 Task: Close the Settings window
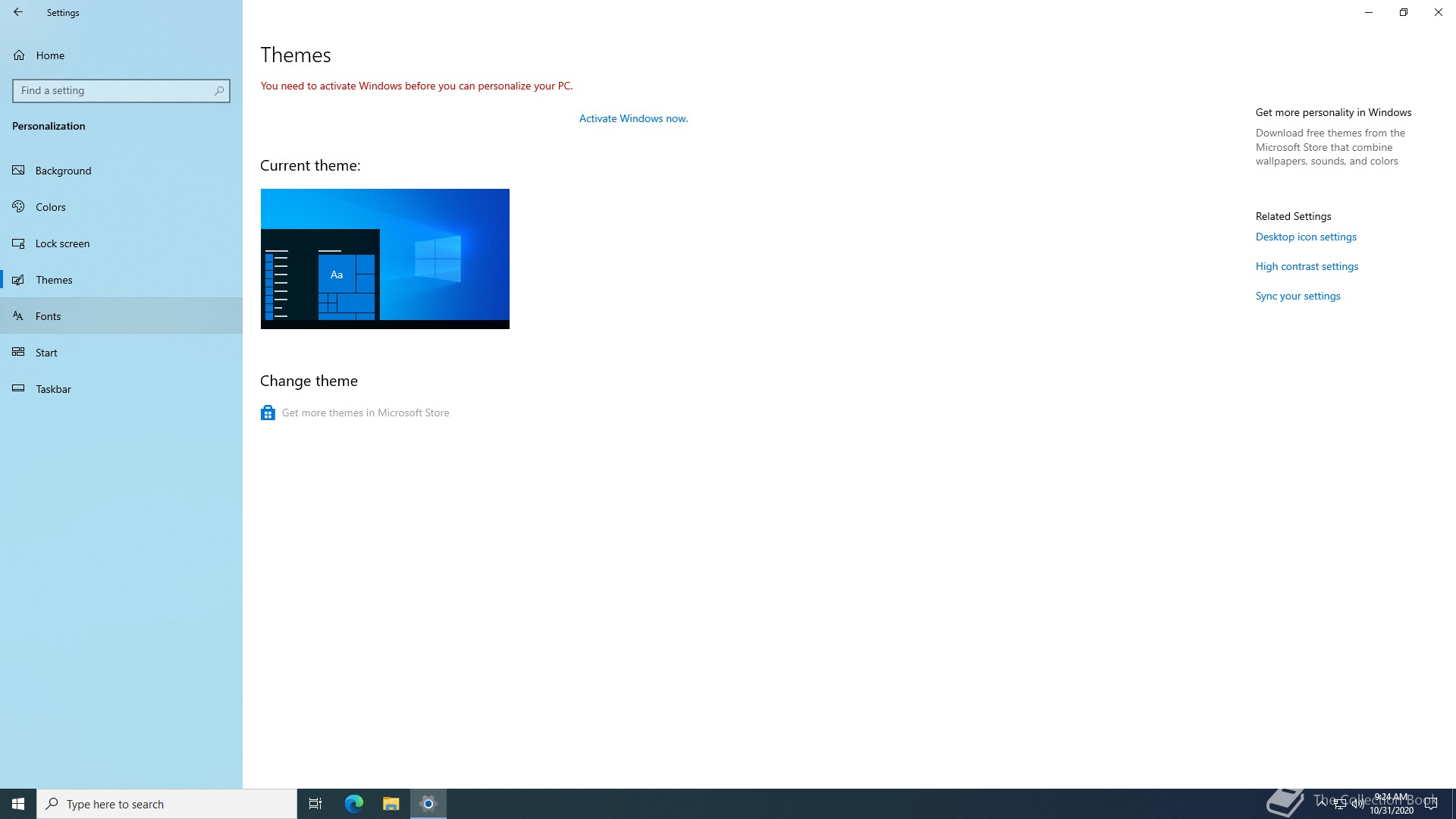pyautogui.click(x=1439, y=12)
